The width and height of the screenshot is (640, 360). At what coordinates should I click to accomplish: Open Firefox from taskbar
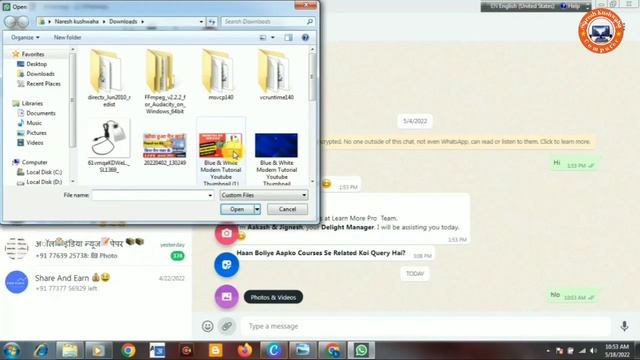245,351
